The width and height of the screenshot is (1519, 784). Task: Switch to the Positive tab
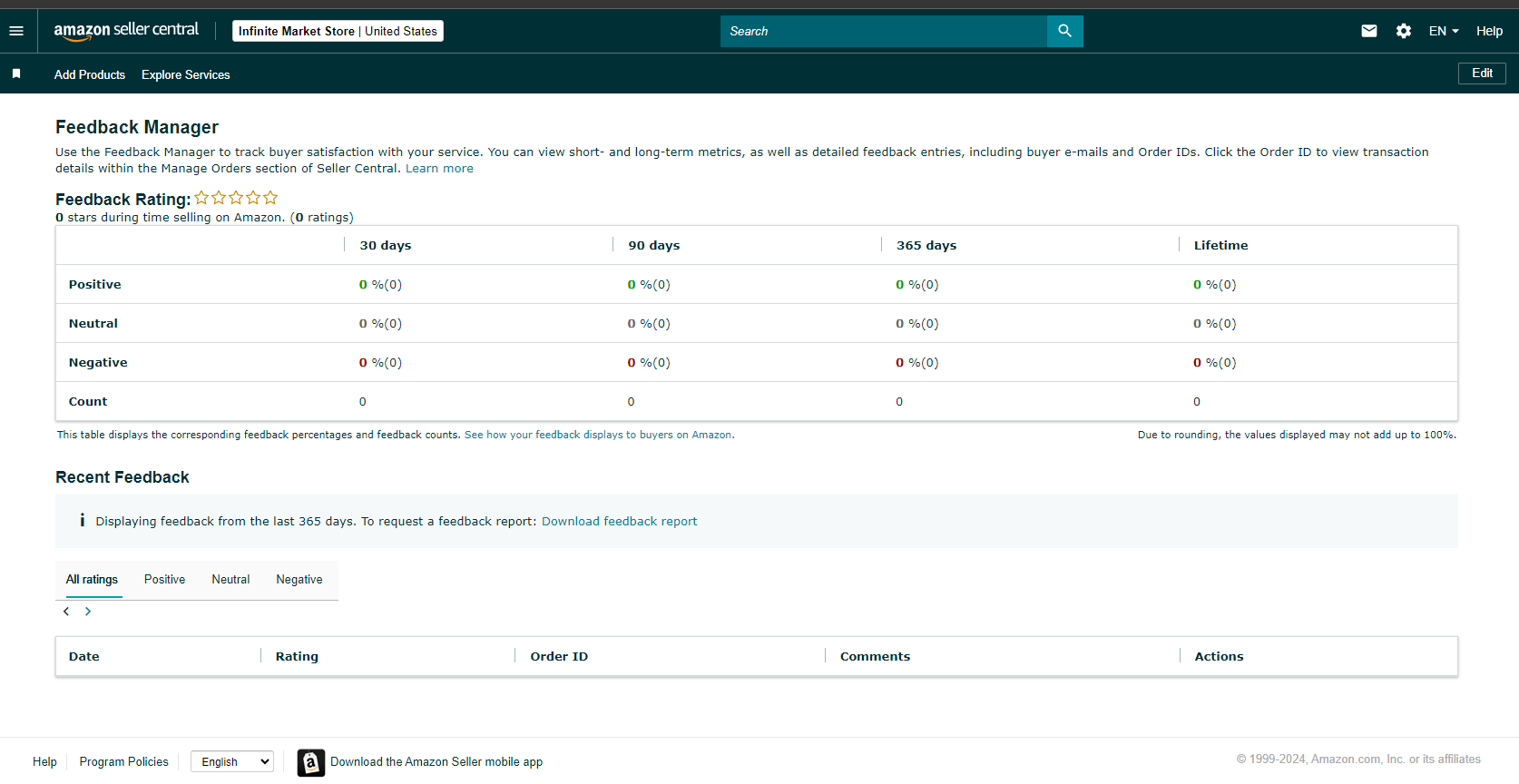(164, 580)
